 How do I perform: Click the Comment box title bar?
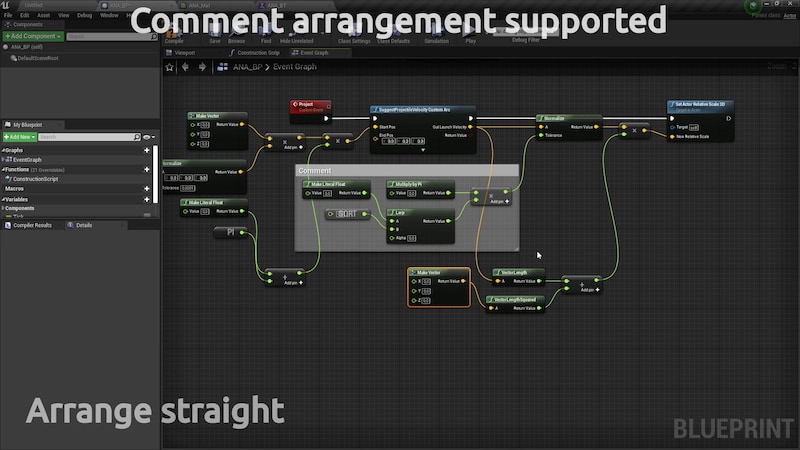(x=407, y=170)
